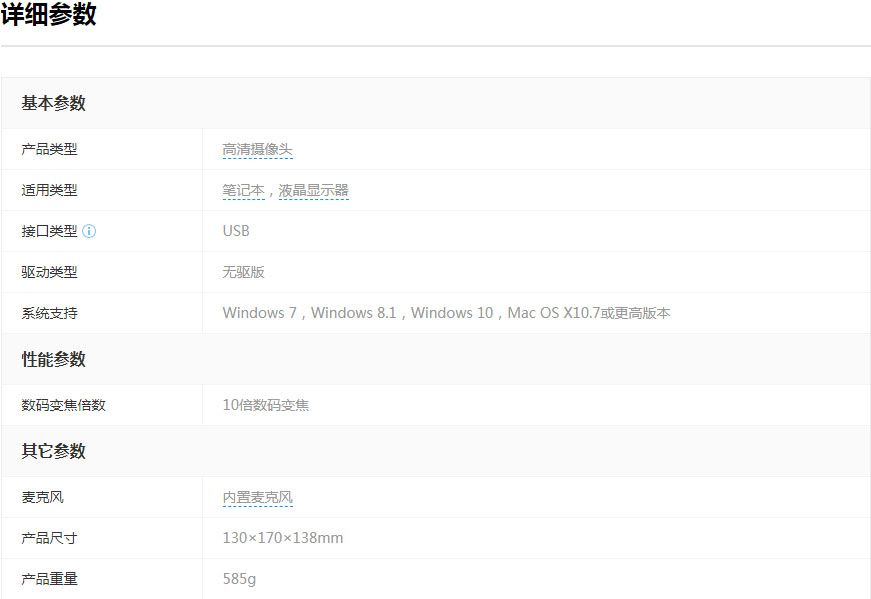Open the 高清摄像头 link
Viewport: 871px width, 599px height.
tap(257, 150)
